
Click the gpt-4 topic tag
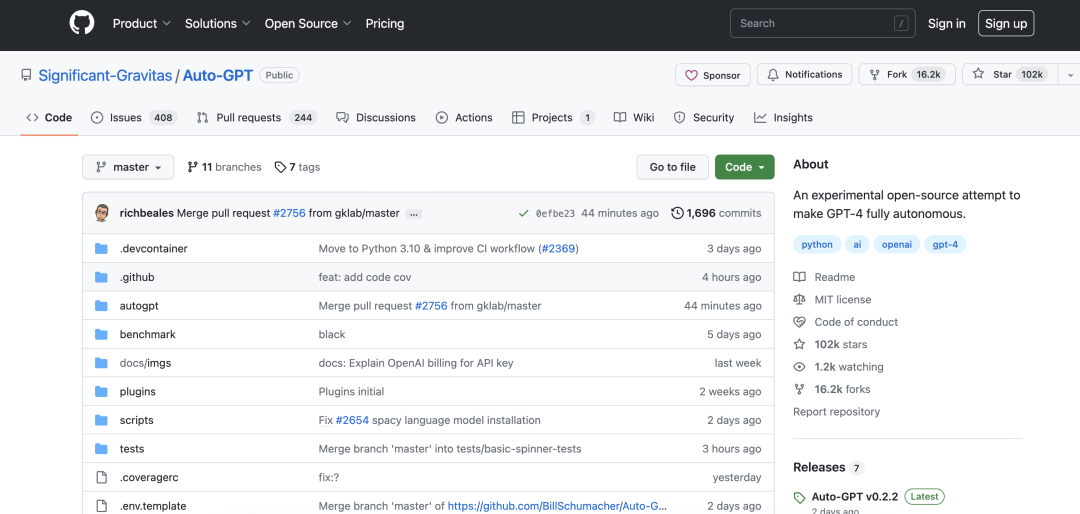[945, 245]
